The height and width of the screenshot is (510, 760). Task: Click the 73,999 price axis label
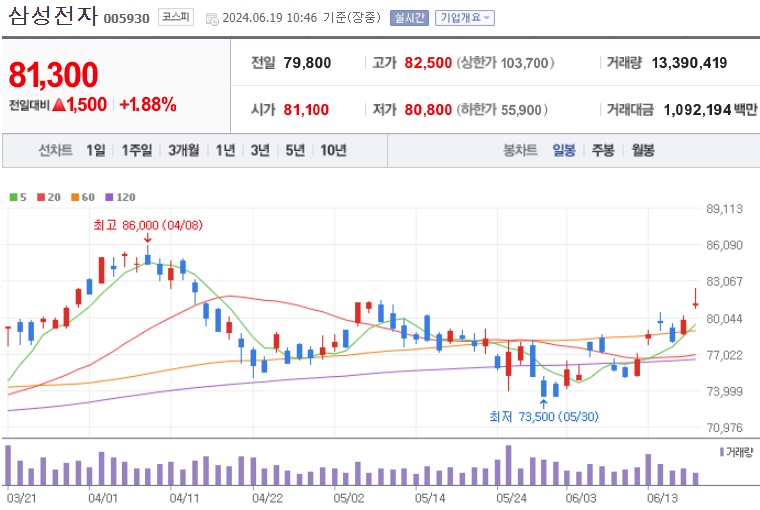[724, 391]
